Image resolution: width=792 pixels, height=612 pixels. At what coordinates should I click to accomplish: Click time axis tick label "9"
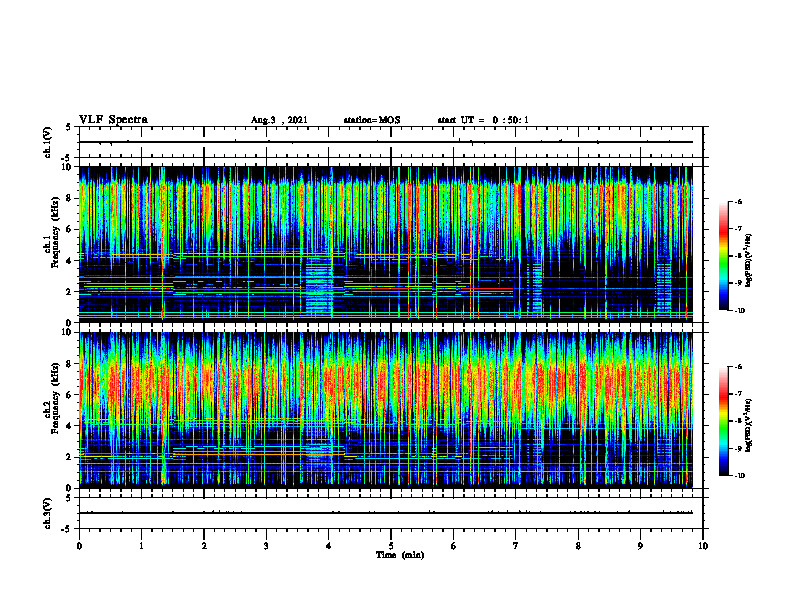640,546
